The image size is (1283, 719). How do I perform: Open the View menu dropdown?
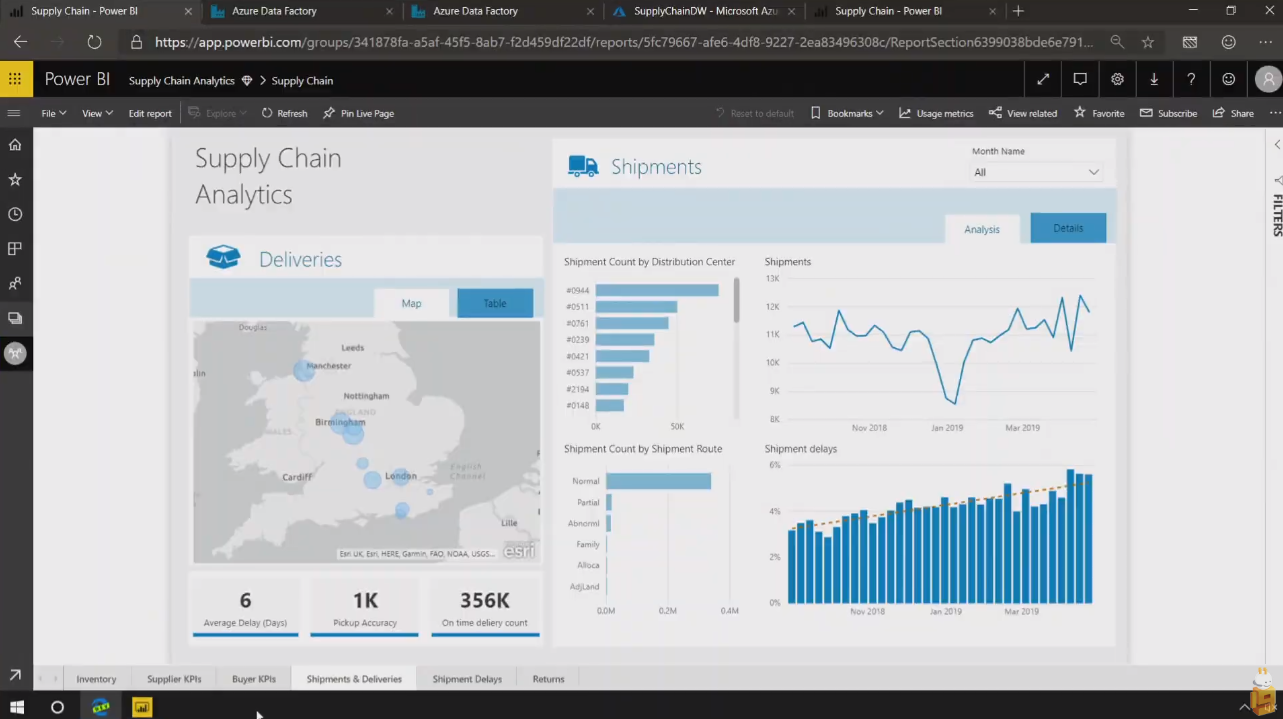[97, 113]
